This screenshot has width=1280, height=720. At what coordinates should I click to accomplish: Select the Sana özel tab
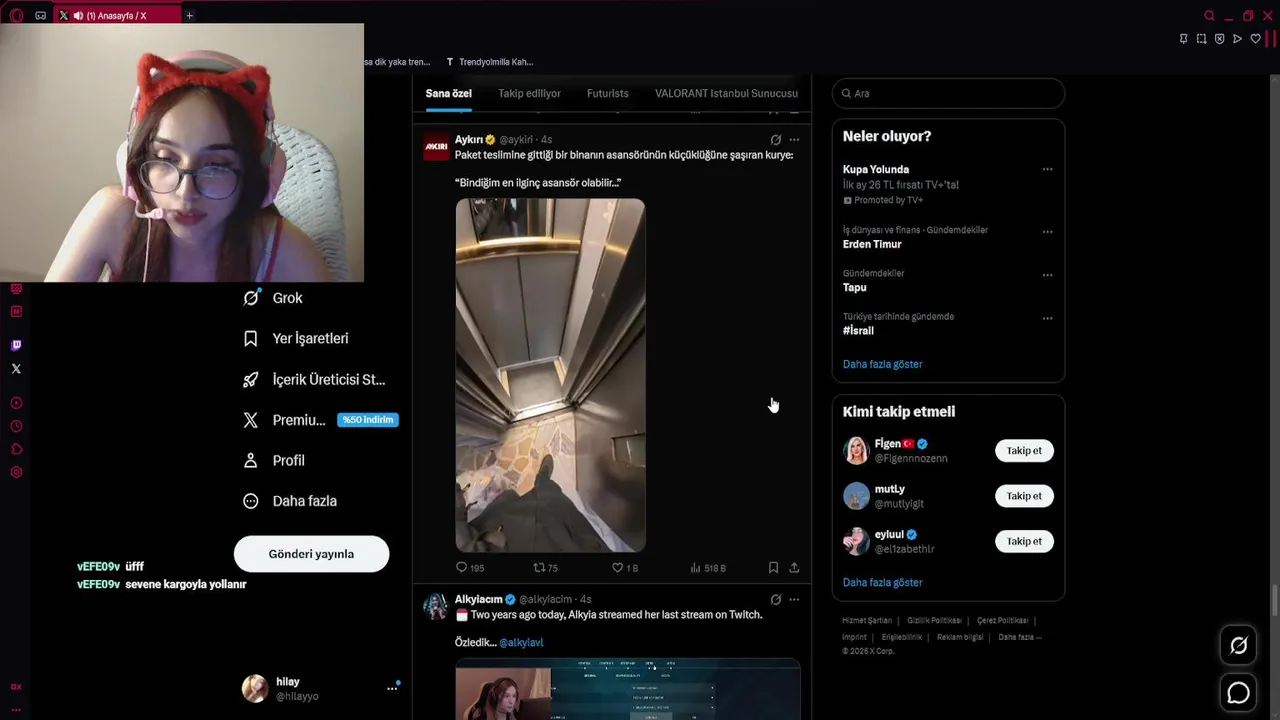coord(448,93)
